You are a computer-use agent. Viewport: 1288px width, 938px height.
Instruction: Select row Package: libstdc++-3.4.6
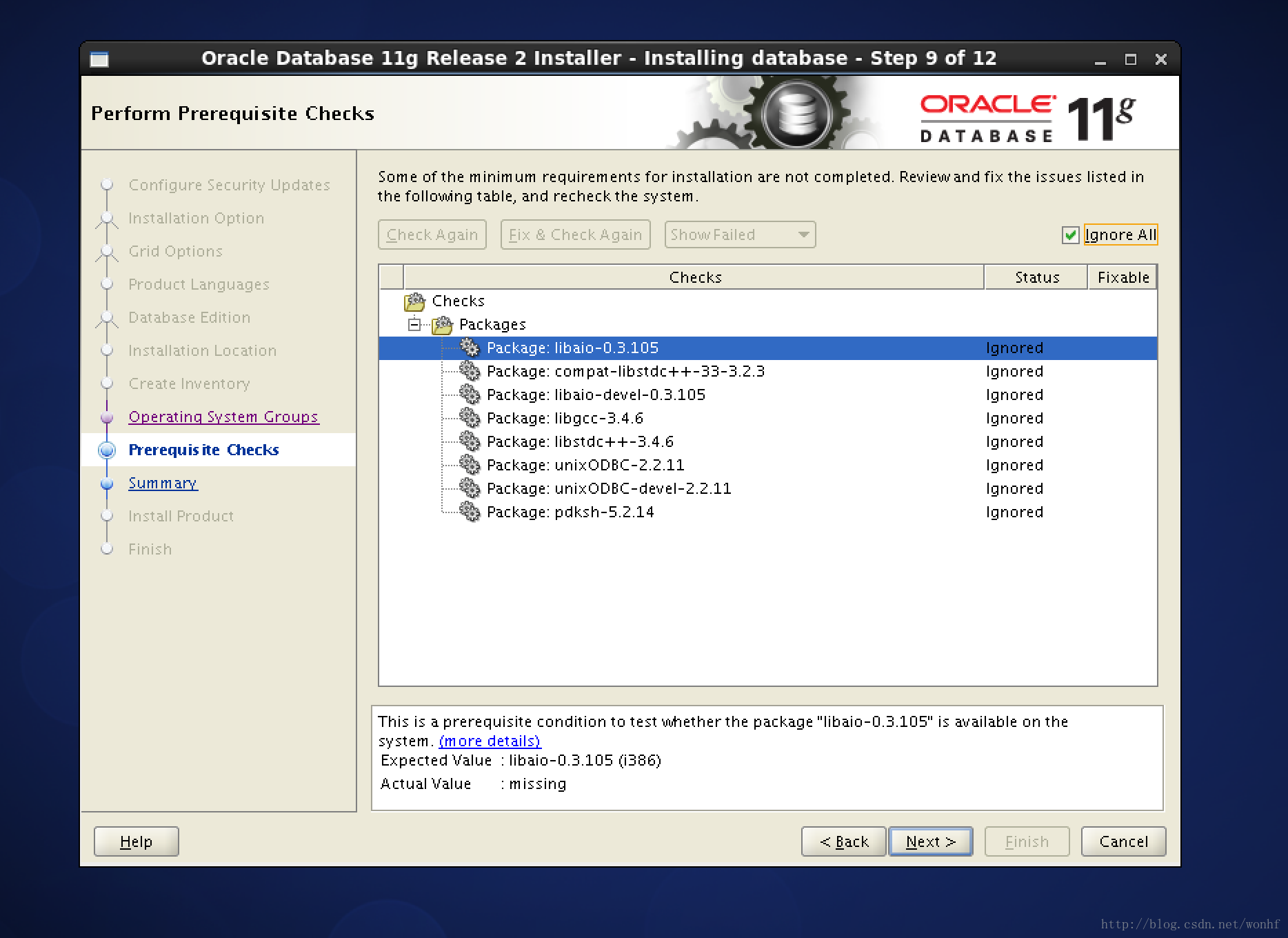point(767,441)
